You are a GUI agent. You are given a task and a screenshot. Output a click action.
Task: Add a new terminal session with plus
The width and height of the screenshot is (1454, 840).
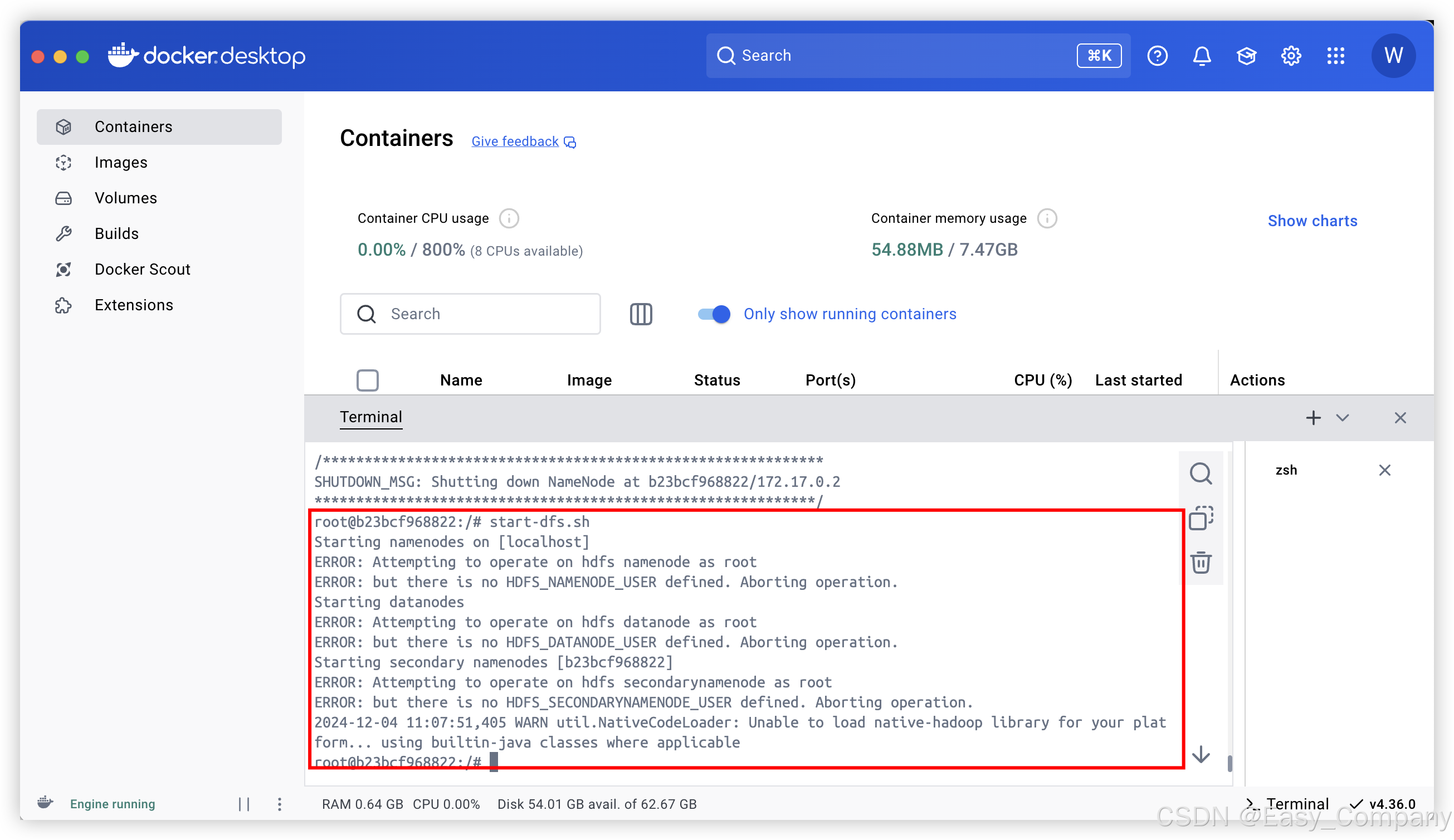point(1313,418)
